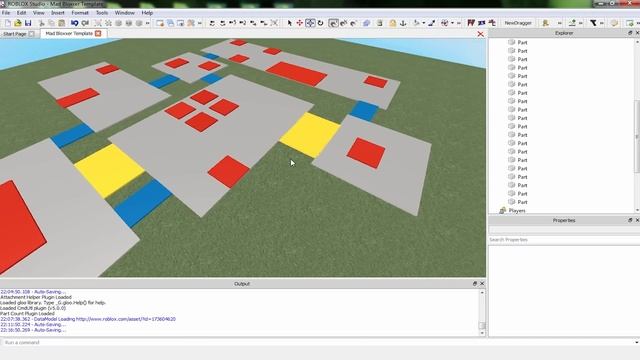The image size is (640, 360).
Task: Open the Insert menu
Action: 58,13
